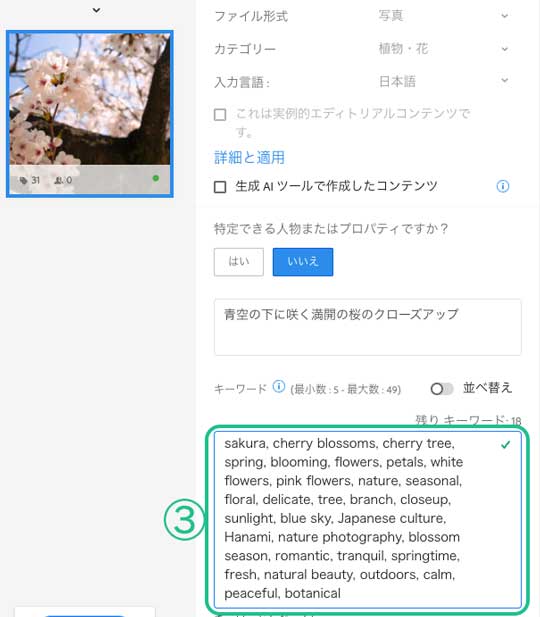Viewport: 540px width, 617px height.
Task: Click the 写真 file type value
Action: [390, 16]
